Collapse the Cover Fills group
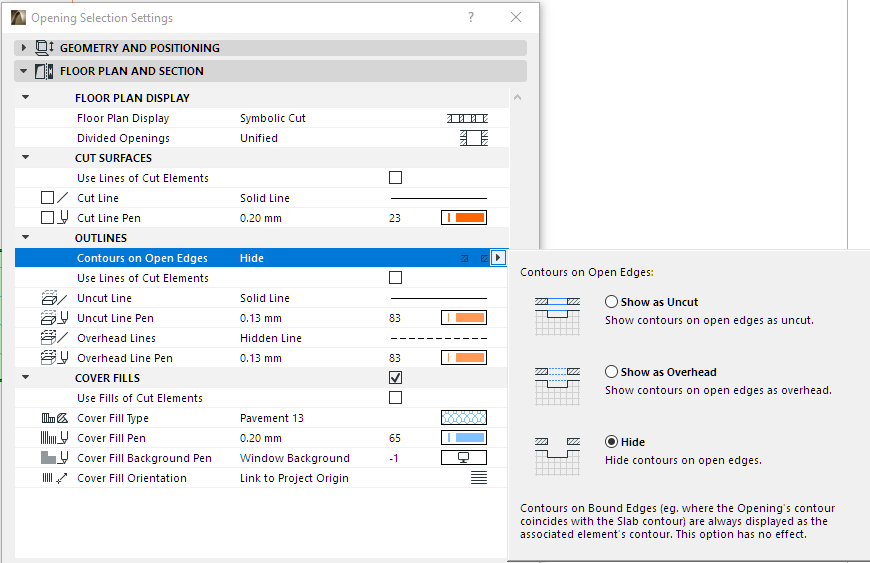The image size is (870, 563). click(26, 377)
